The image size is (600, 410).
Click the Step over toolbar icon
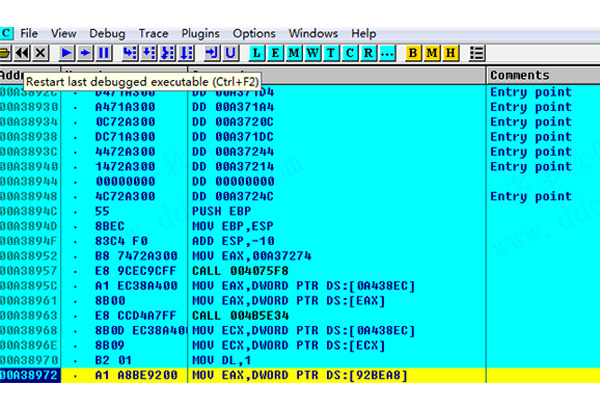(x=148, y=52)
